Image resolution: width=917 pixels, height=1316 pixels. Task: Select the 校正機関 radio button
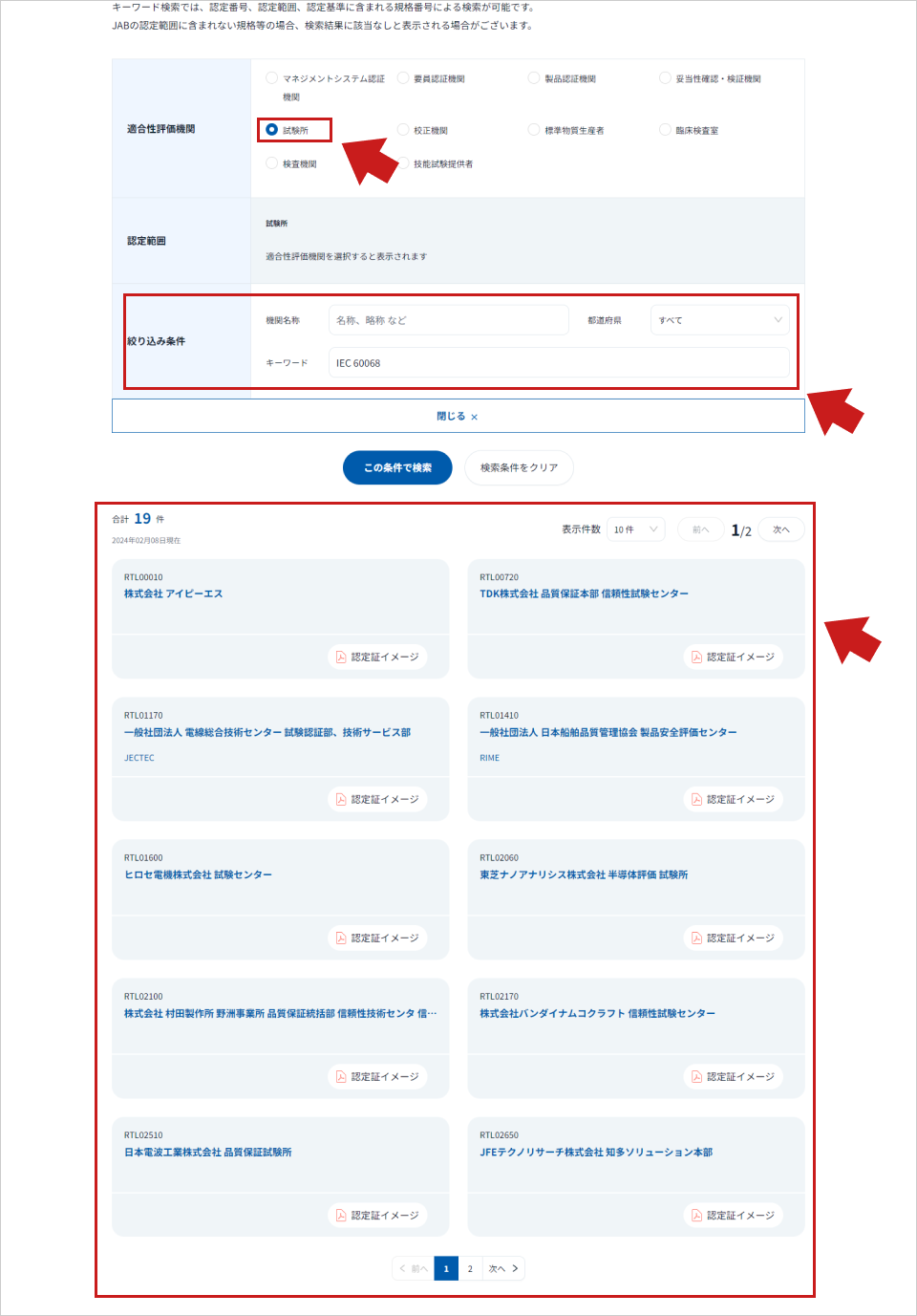pos(403,130)
